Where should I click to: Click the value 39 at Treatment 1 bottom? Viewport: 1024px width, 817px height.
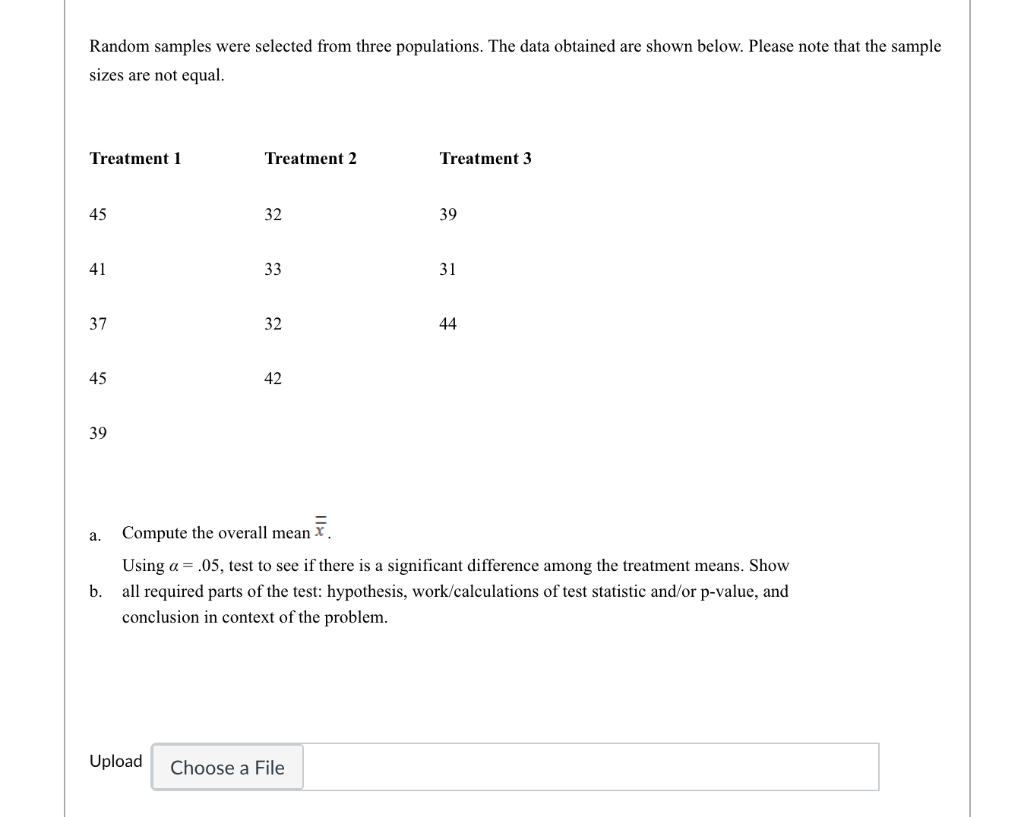(x=95, y=433)
